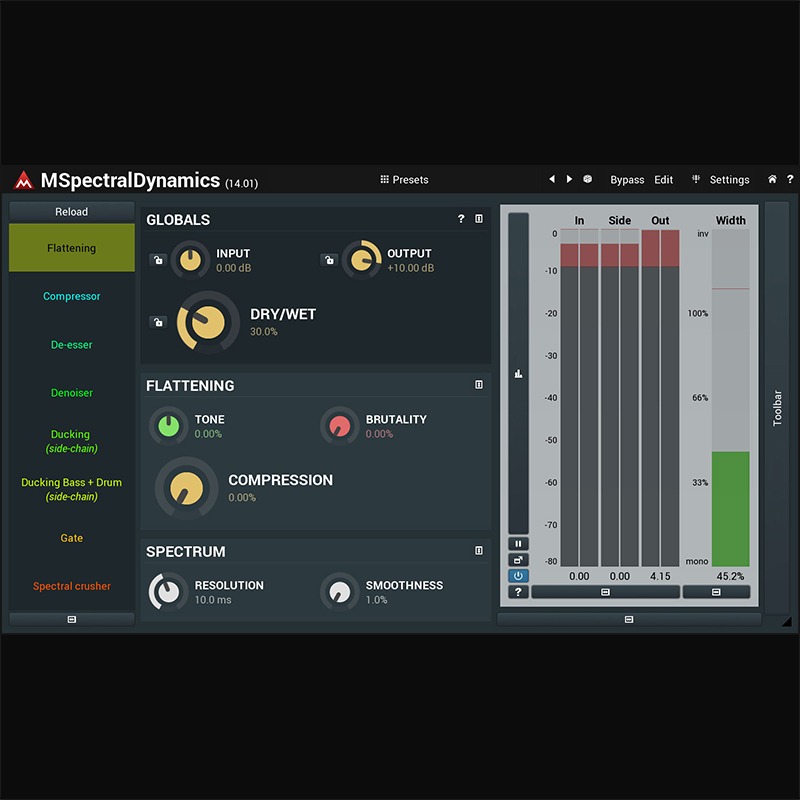The width and height of the screenshot is (800, 800).
Task: Collapse the whole meter panel
Action: click(629, 619)
